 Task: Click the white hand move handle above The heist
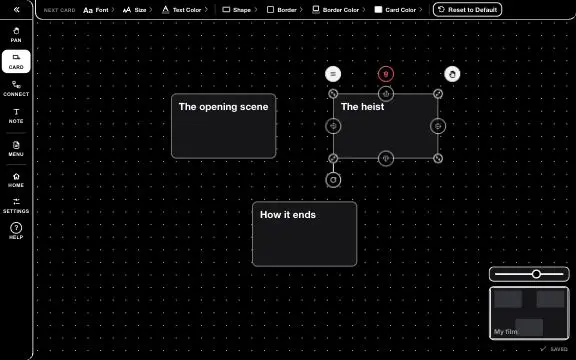point(452,74)
